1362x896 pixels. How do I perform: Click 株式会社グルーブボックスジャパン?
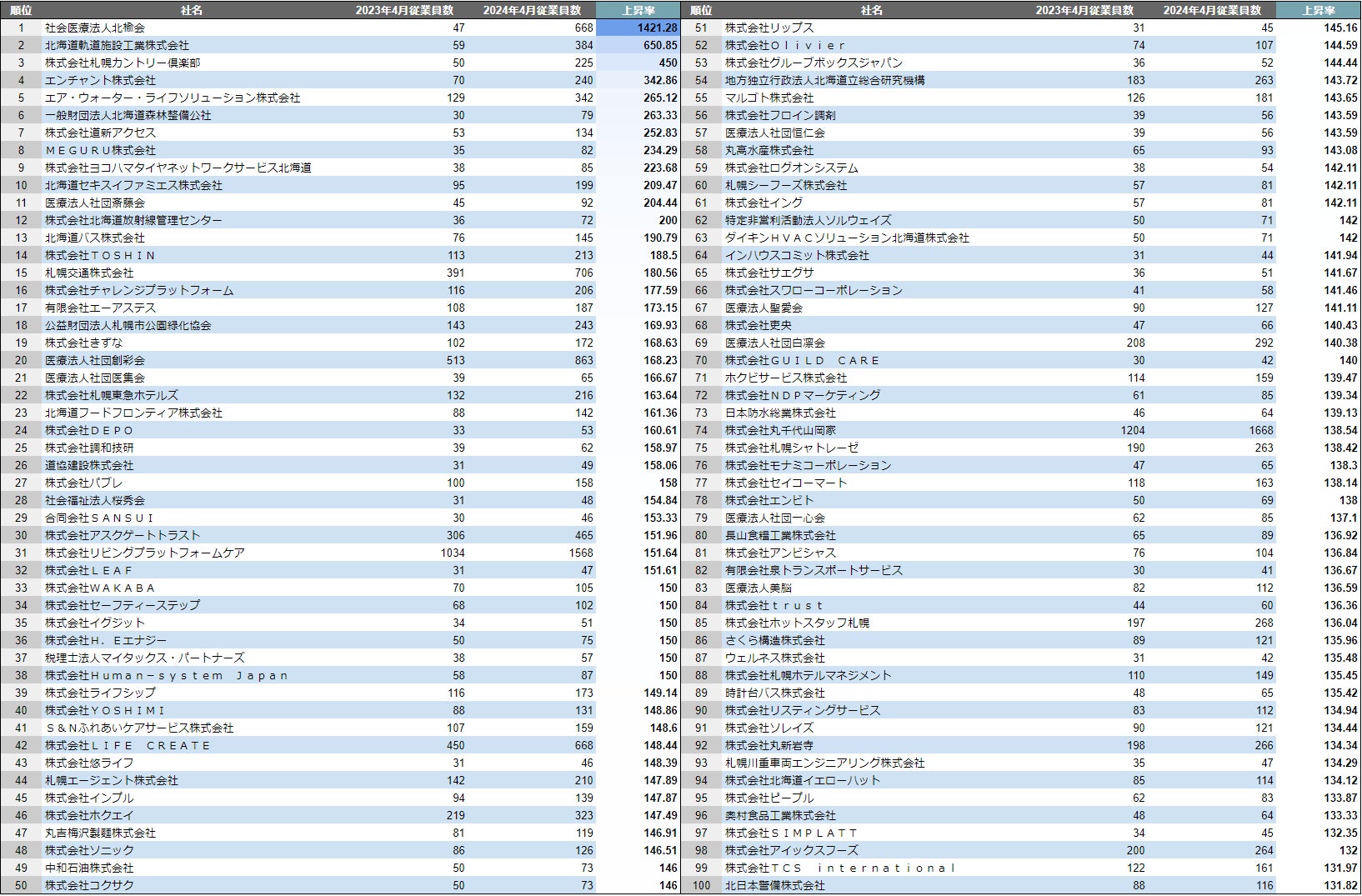(x=814, y=63)
